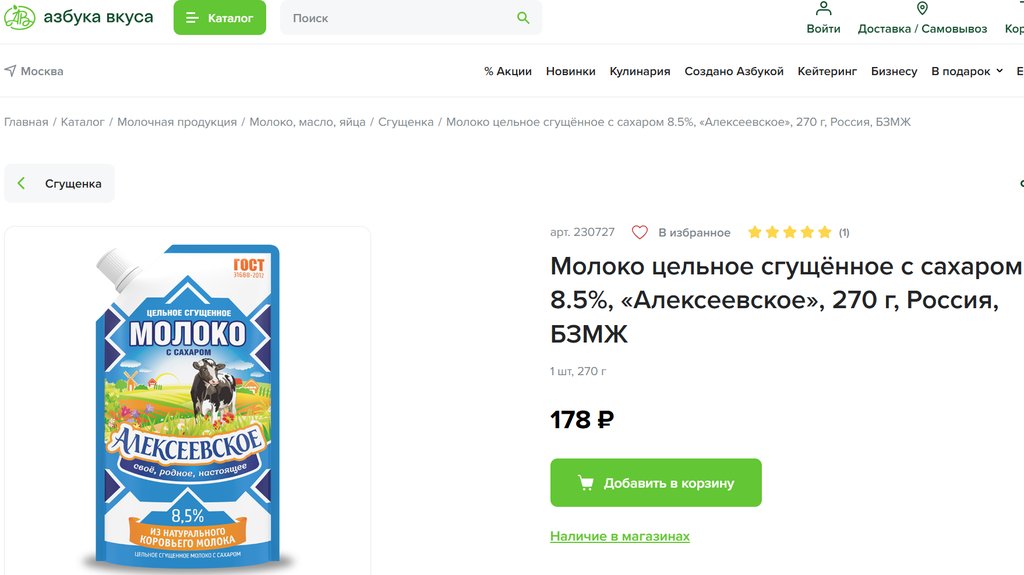Open the Каталог menu button
This screenshot has height=575, width=1024.
[219, 18]
